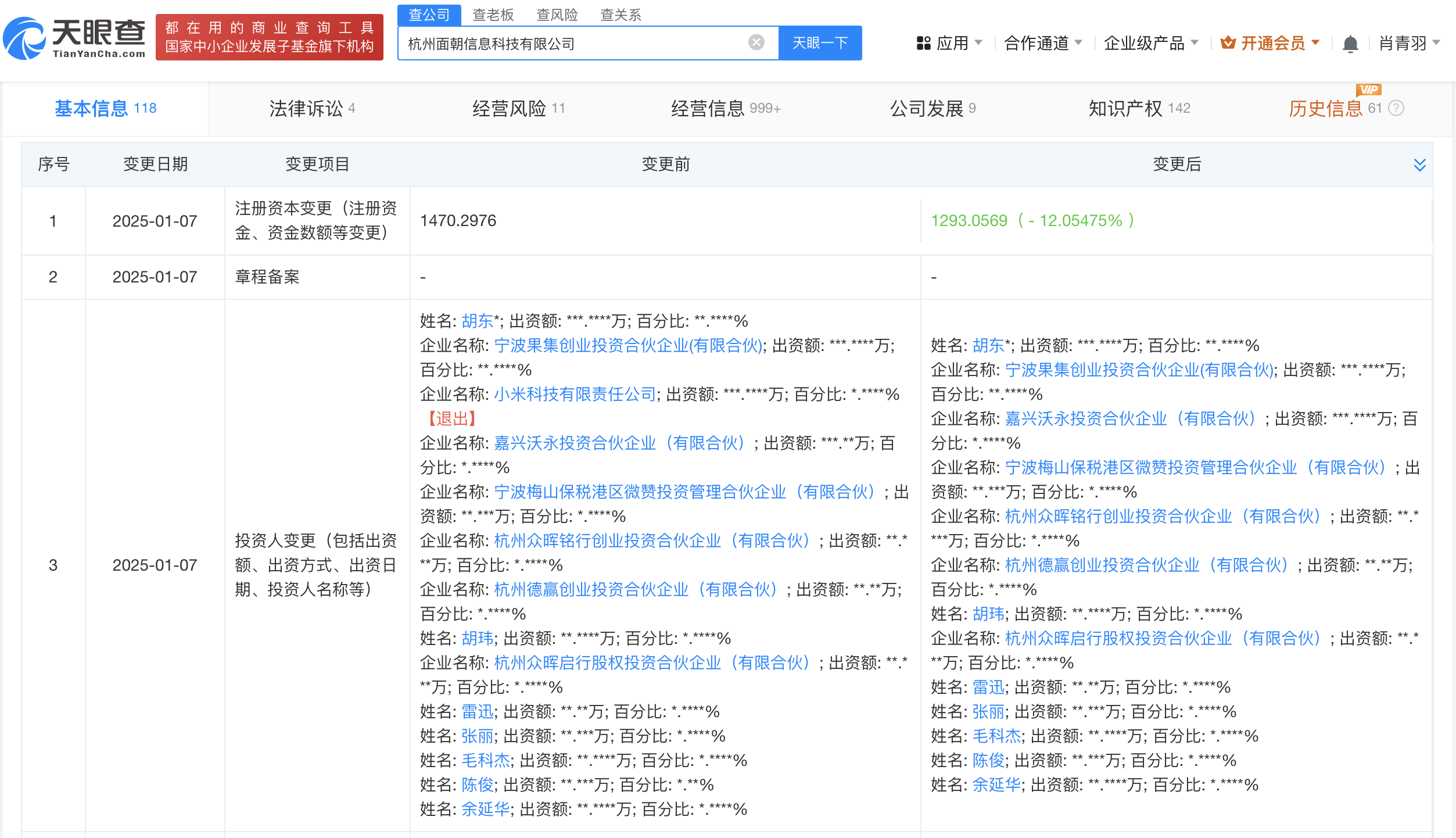Open 陈俊 link in the 变更前 column
The image size is (1456, 838).
(477, 785)
